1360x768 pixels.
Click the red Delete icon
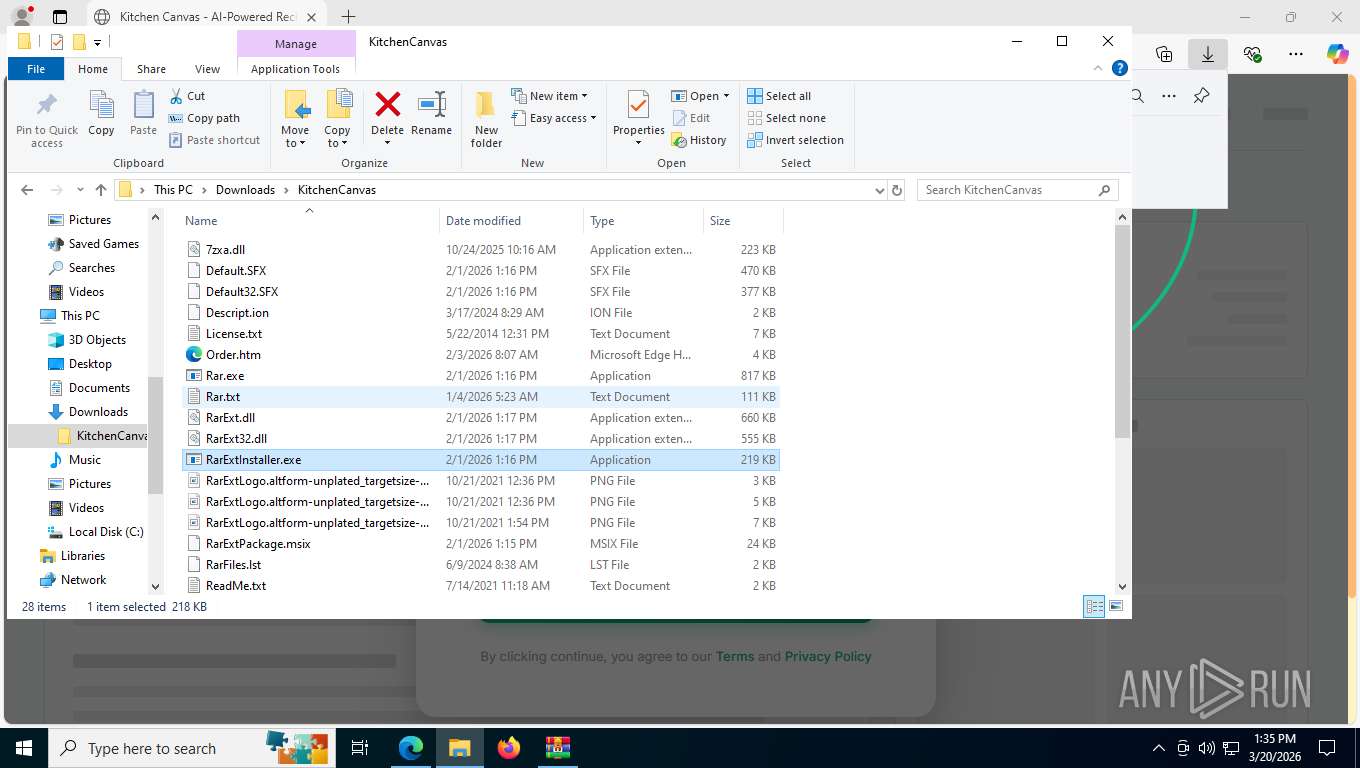click(387, 104)
